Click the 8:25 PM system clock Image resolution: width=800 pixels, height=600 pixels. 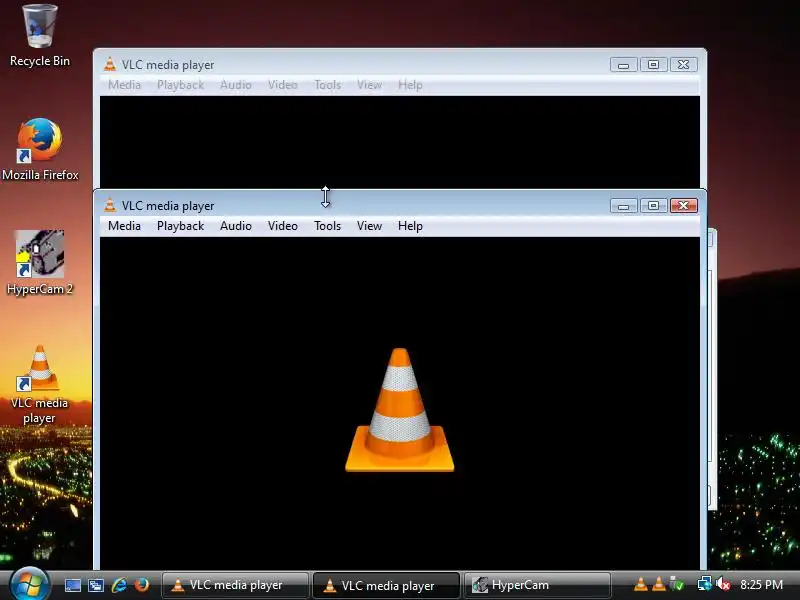click(x=761, y=585)
